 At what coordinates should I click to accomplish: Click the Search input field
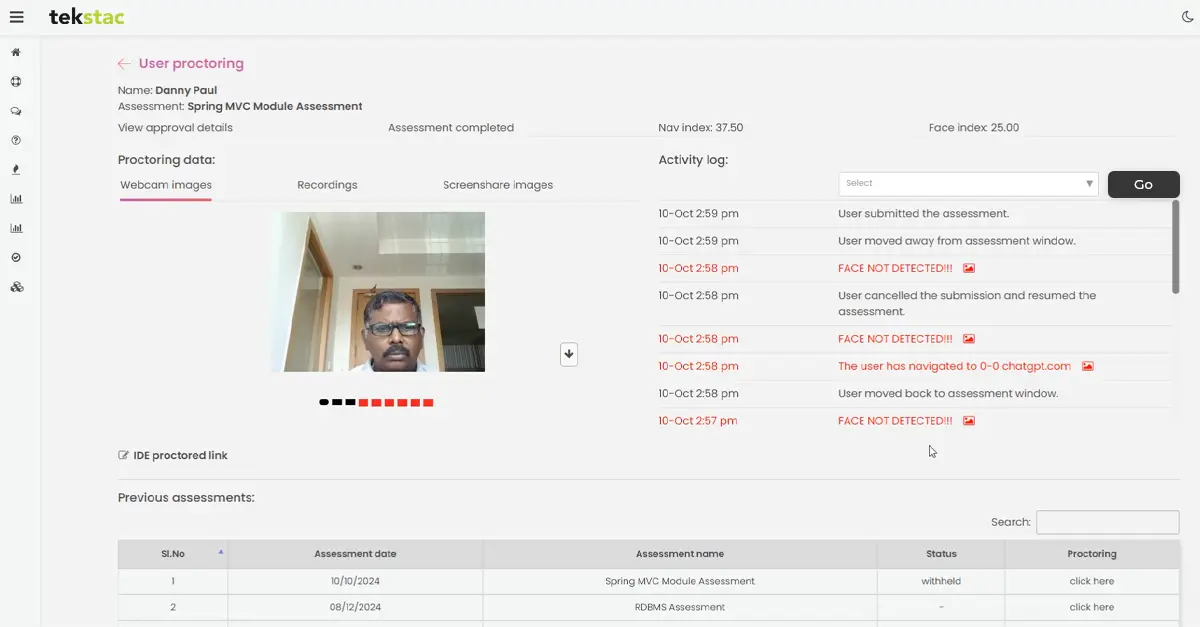coord(1107,522)
